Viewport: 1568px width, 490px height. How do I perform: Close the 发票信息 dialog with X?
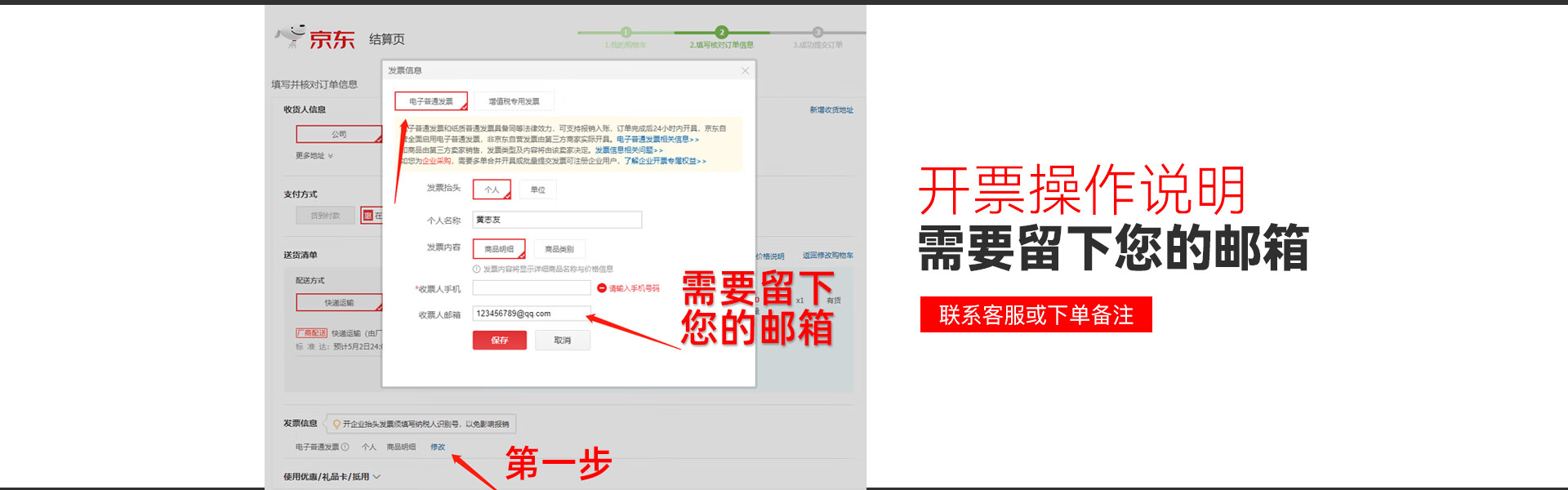tap(745, 71)
